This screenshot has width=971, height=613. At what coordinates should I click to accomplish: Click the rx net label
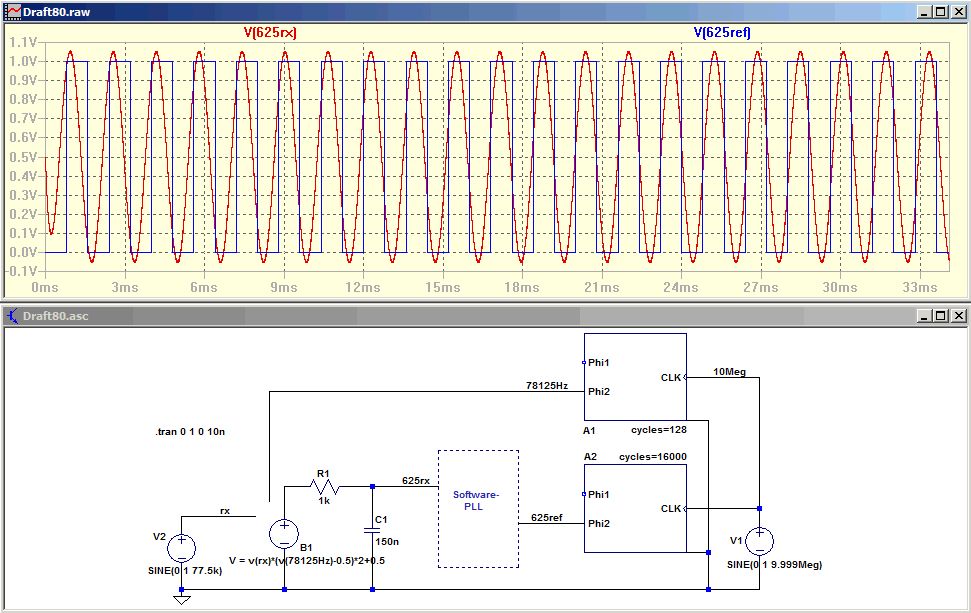(225, 511)
